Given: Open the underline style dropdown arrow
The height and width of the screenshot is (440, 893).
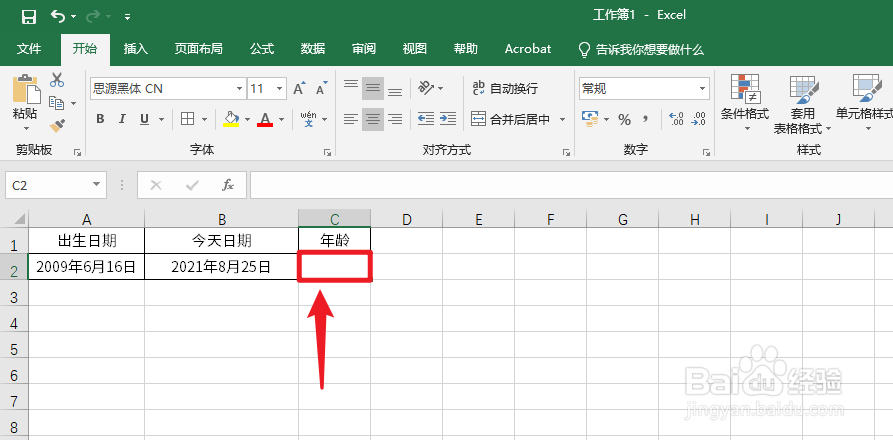Looking at the screenshot, I should (x=161, y=120).
